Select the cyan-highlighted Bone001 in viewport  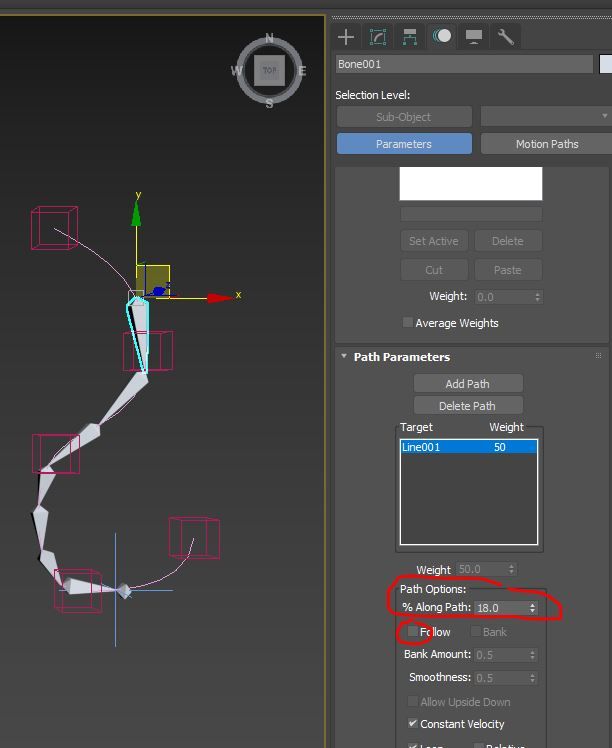pyautogui.click(x=138, y=334)
